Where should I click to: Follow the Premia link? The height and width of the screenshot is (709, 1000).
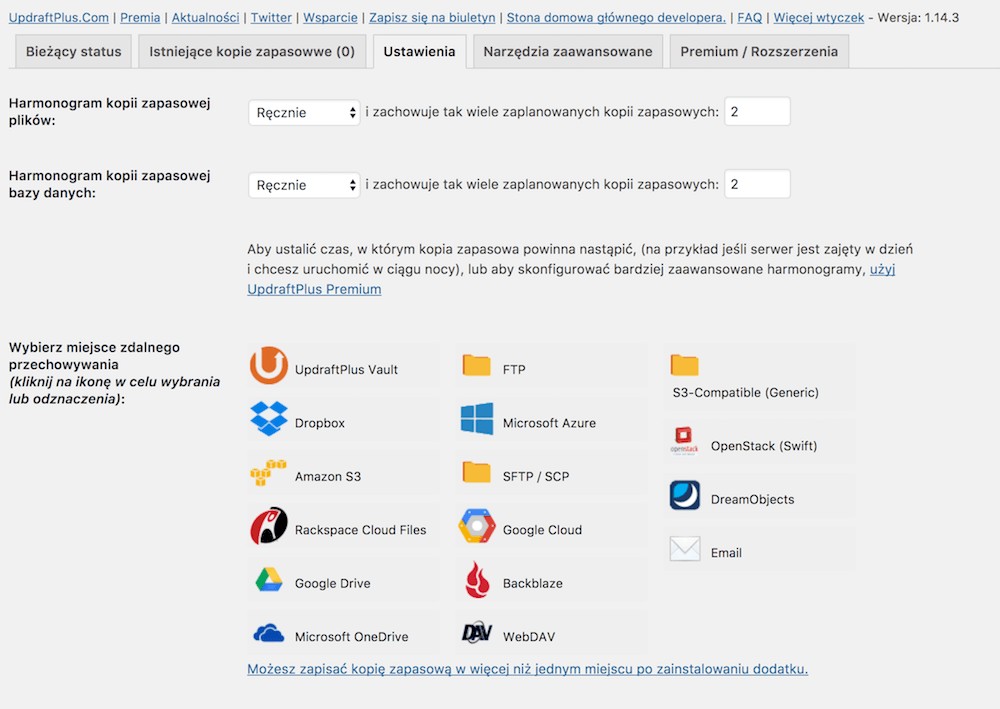pyautogui.click(x=140, y=18)
